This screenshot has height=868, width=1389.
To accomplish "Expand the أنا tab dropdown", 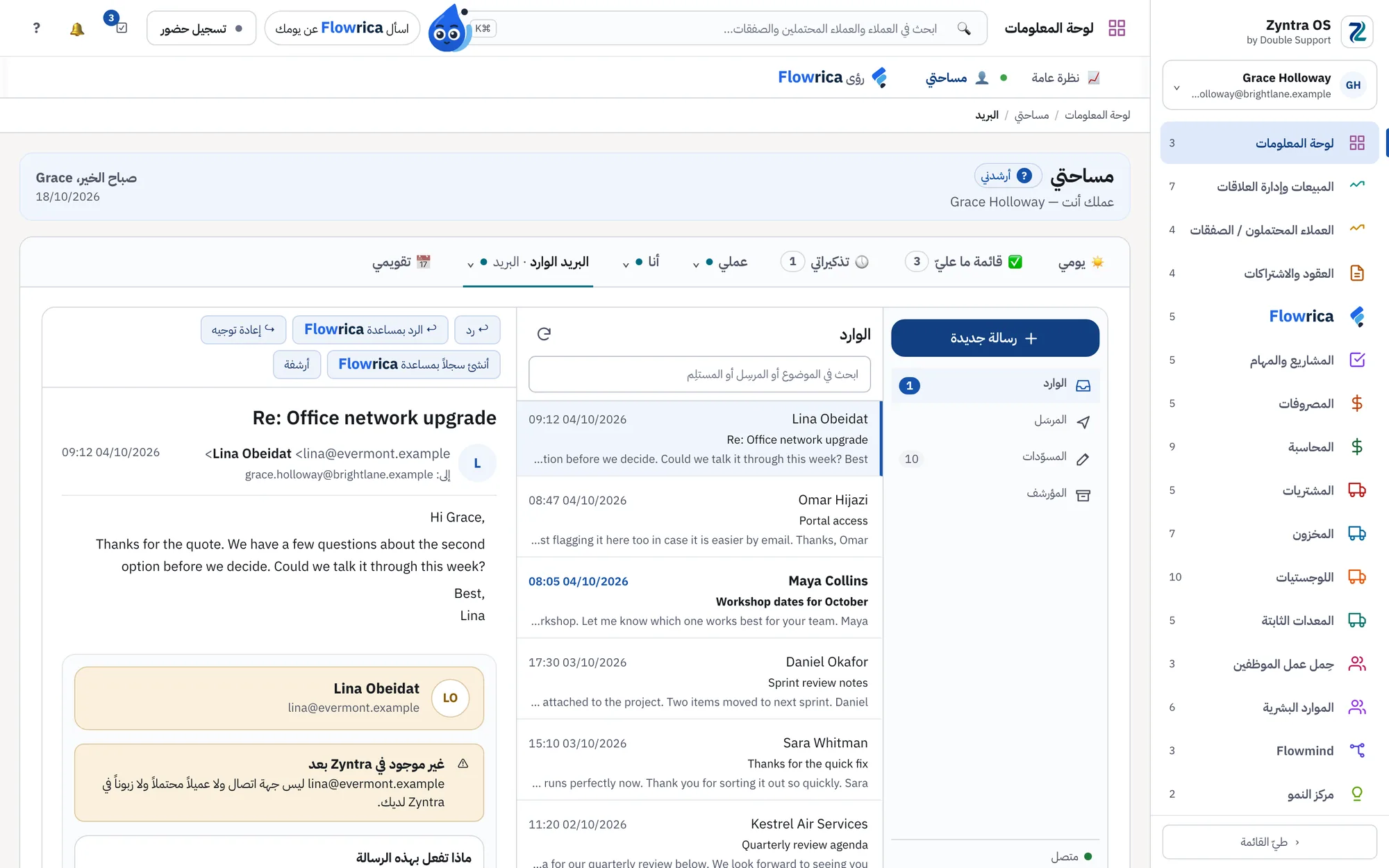I will (x=626, y=264).
